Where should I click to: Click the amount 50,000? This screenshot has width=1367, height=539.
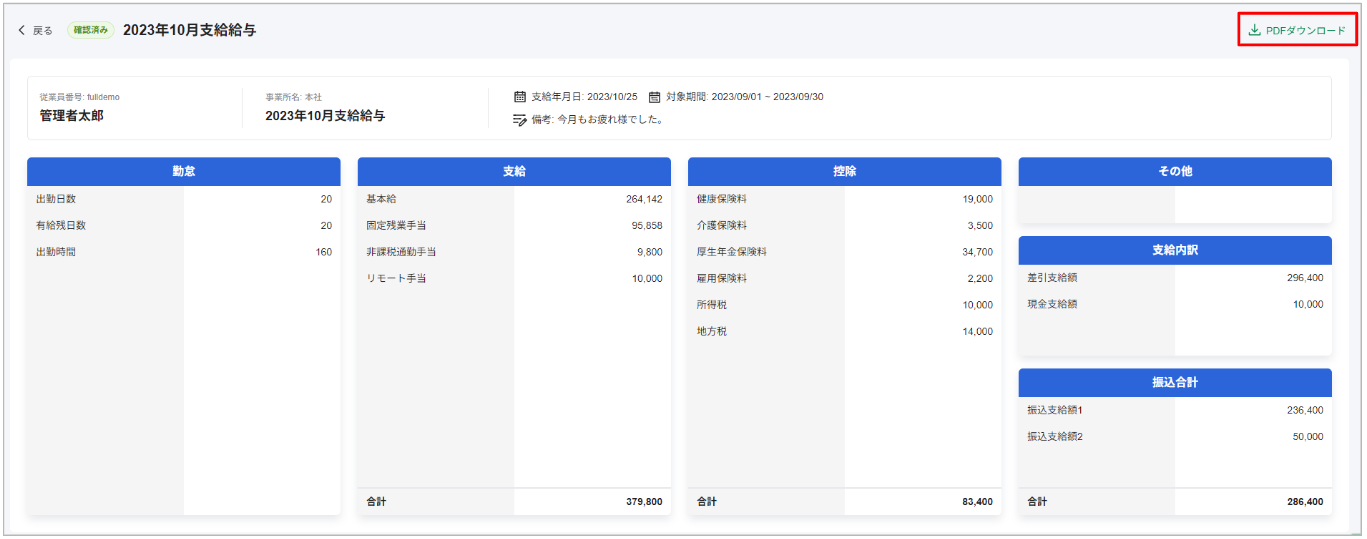click(x=1308, y=436)
